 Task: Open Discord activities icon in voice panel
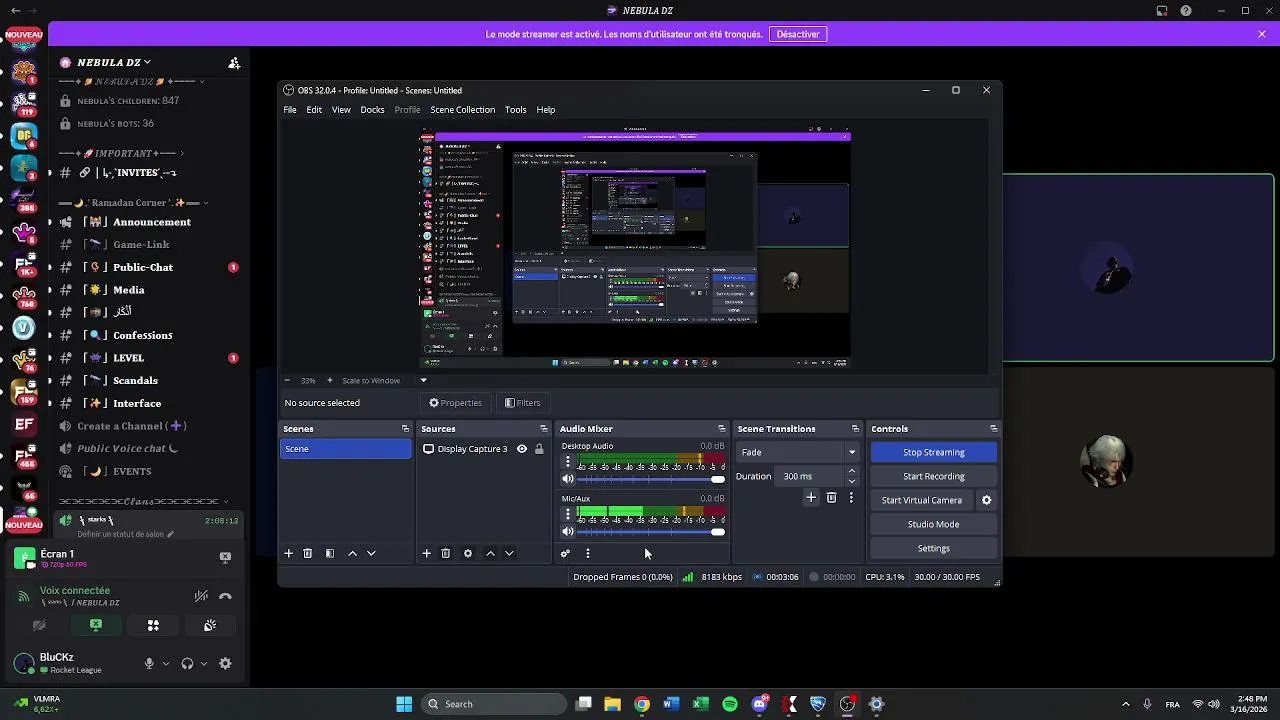tap(153, 625)
